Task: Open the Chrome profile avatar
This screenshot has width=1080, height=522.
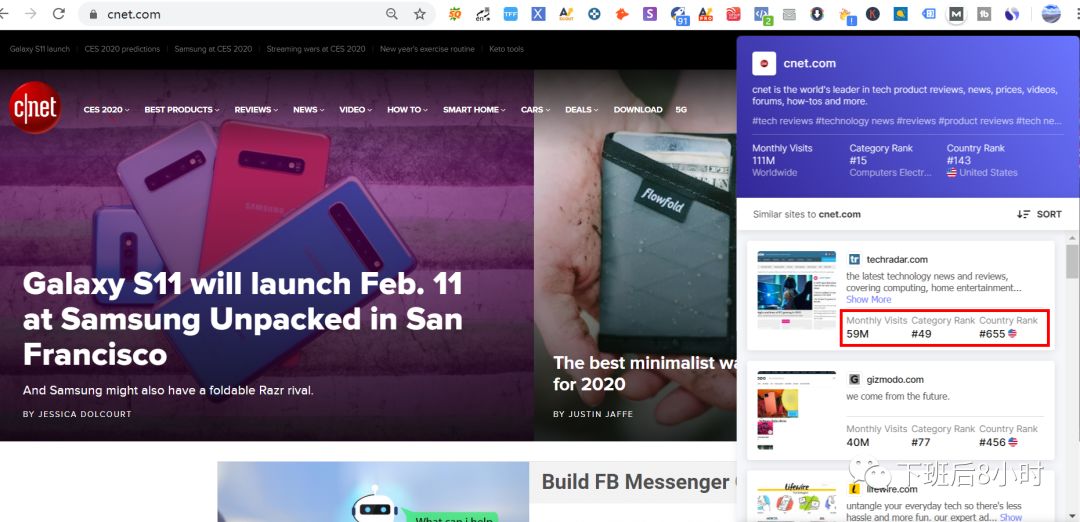Action: (1051, 14)
